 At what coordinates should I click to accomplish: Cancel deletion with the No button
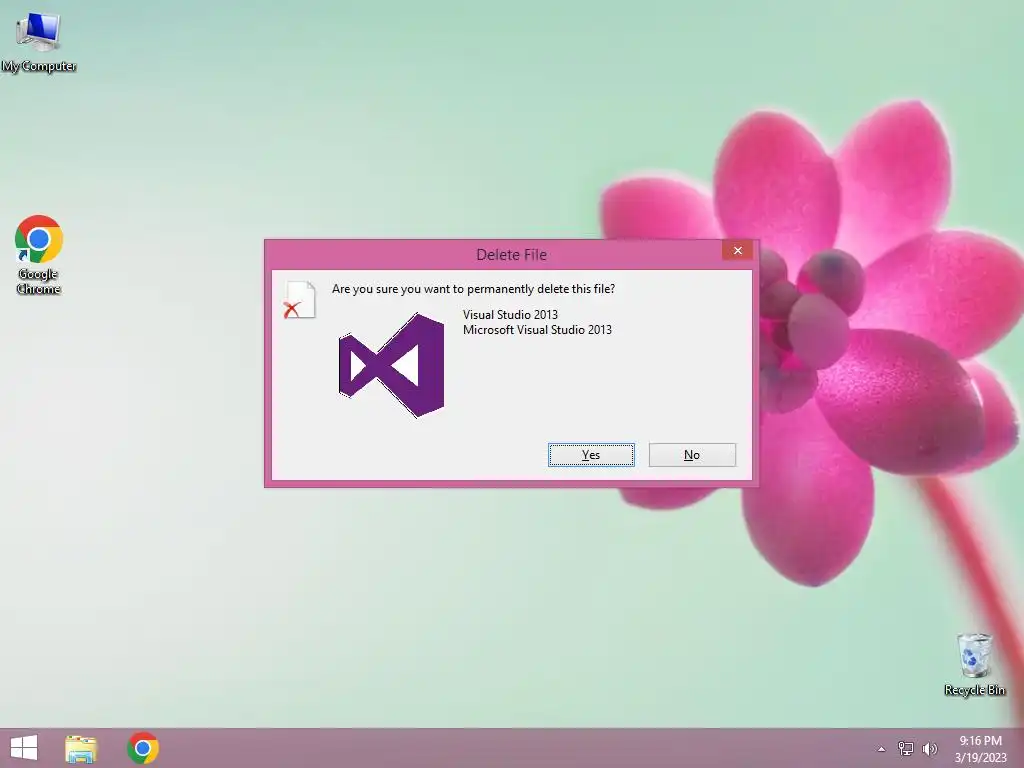point(692,455)
